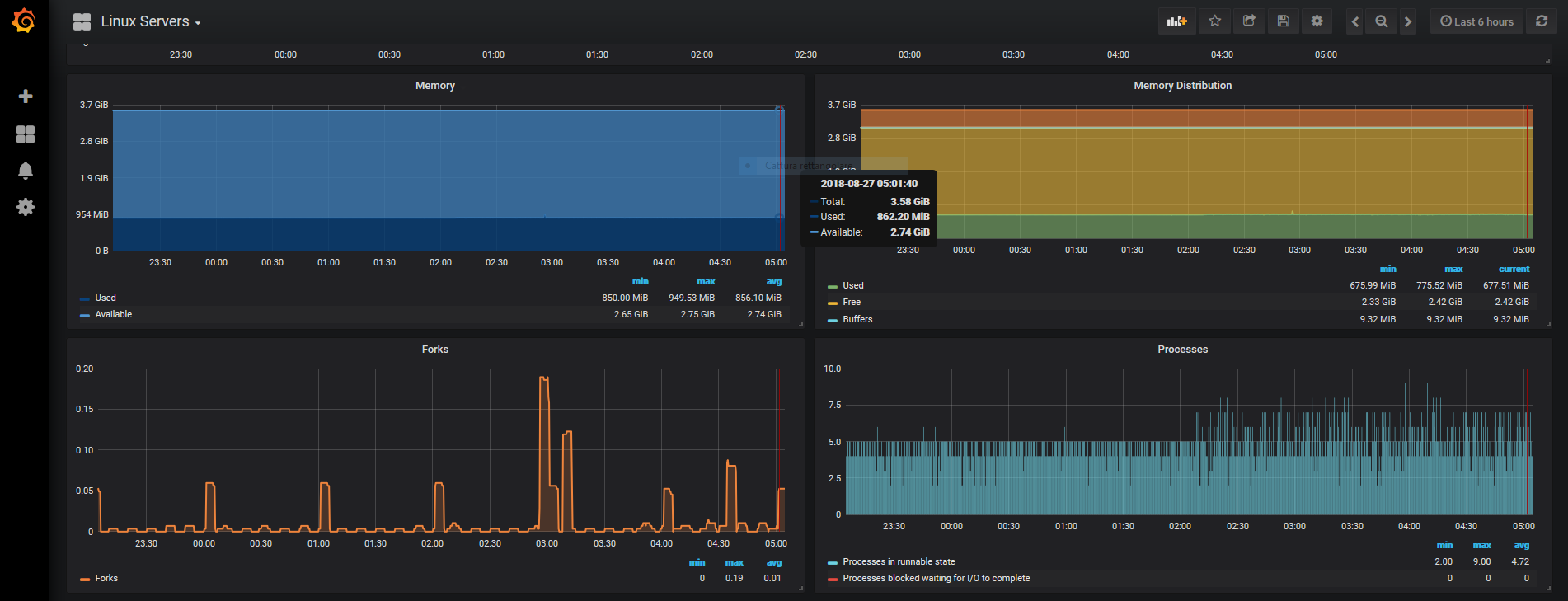Screen dimensions: 1568x601
Task: Click the Processes panel resize handle
Action: click(1547, 589)
